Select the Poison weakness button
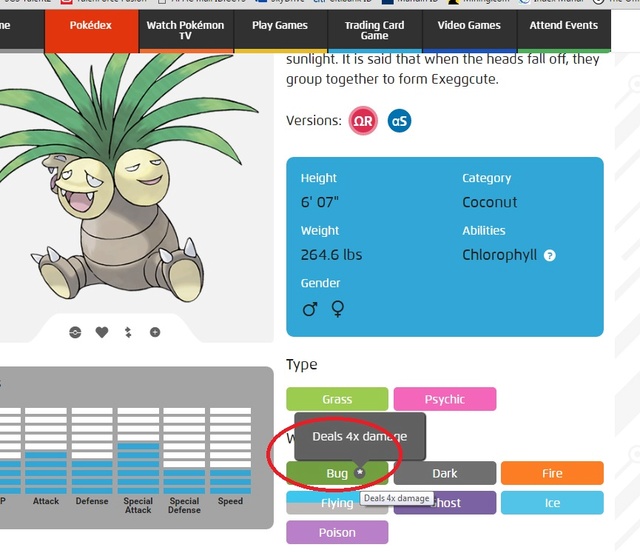 tap(337, 533)
